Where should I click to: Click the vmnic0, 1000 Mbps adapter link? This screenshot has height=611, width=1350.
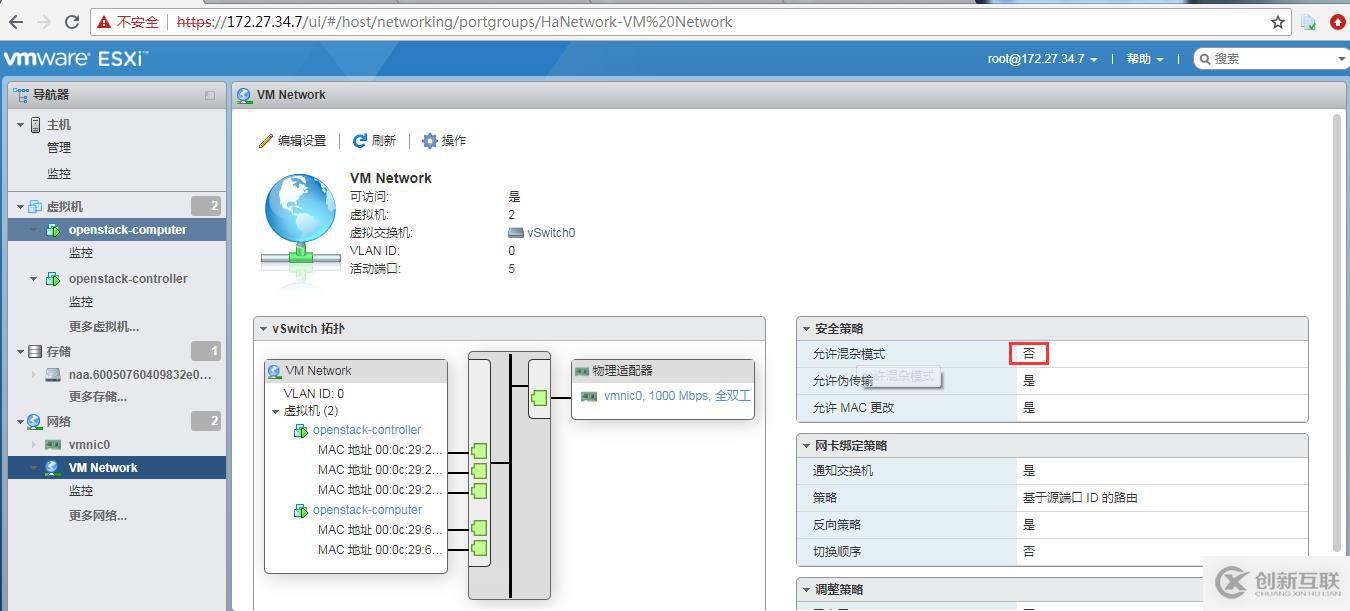tap(677, 396)
